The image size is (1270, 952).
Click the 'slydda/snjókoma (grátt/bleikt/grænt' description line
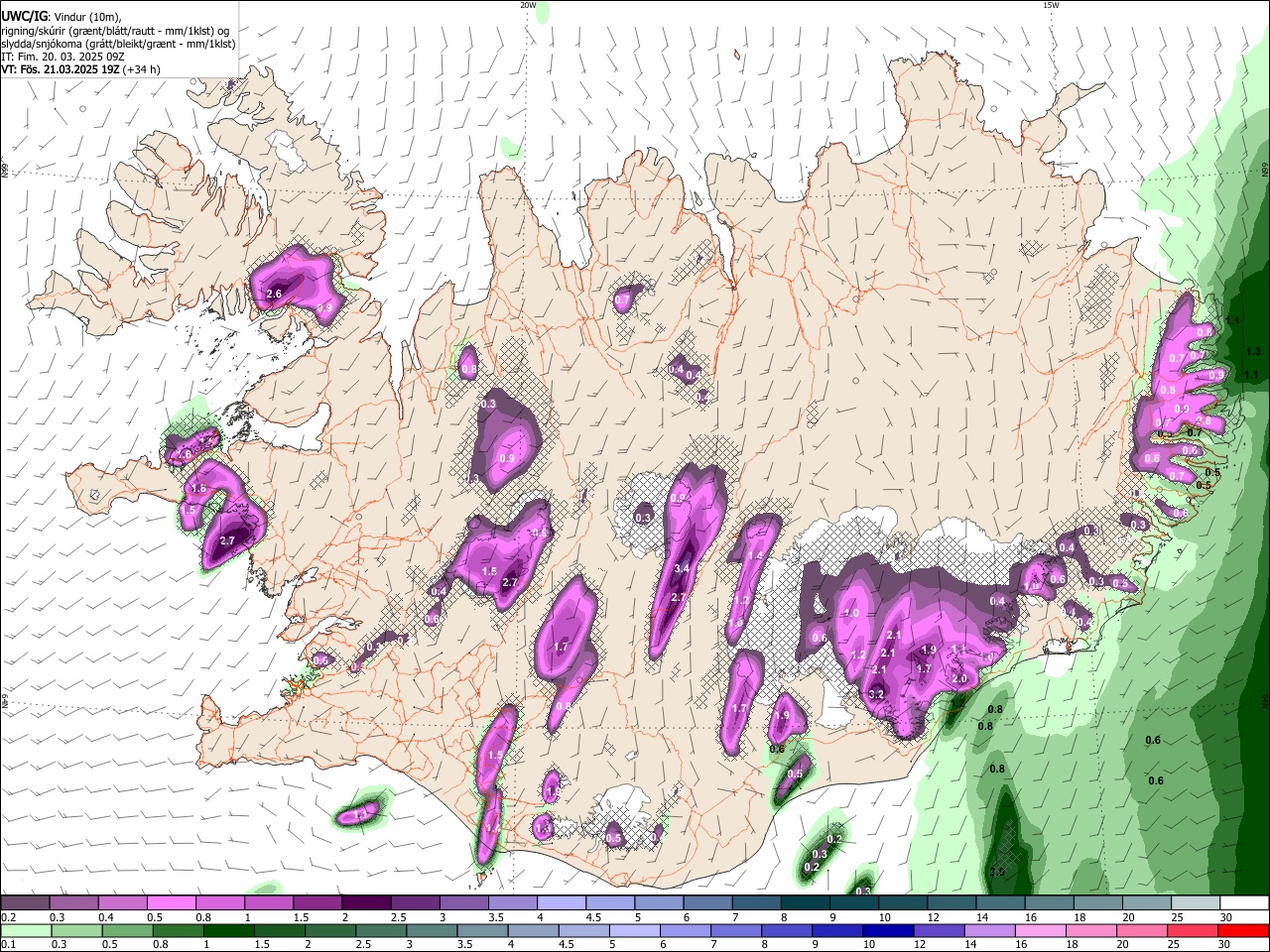click(x=118, y=44)
